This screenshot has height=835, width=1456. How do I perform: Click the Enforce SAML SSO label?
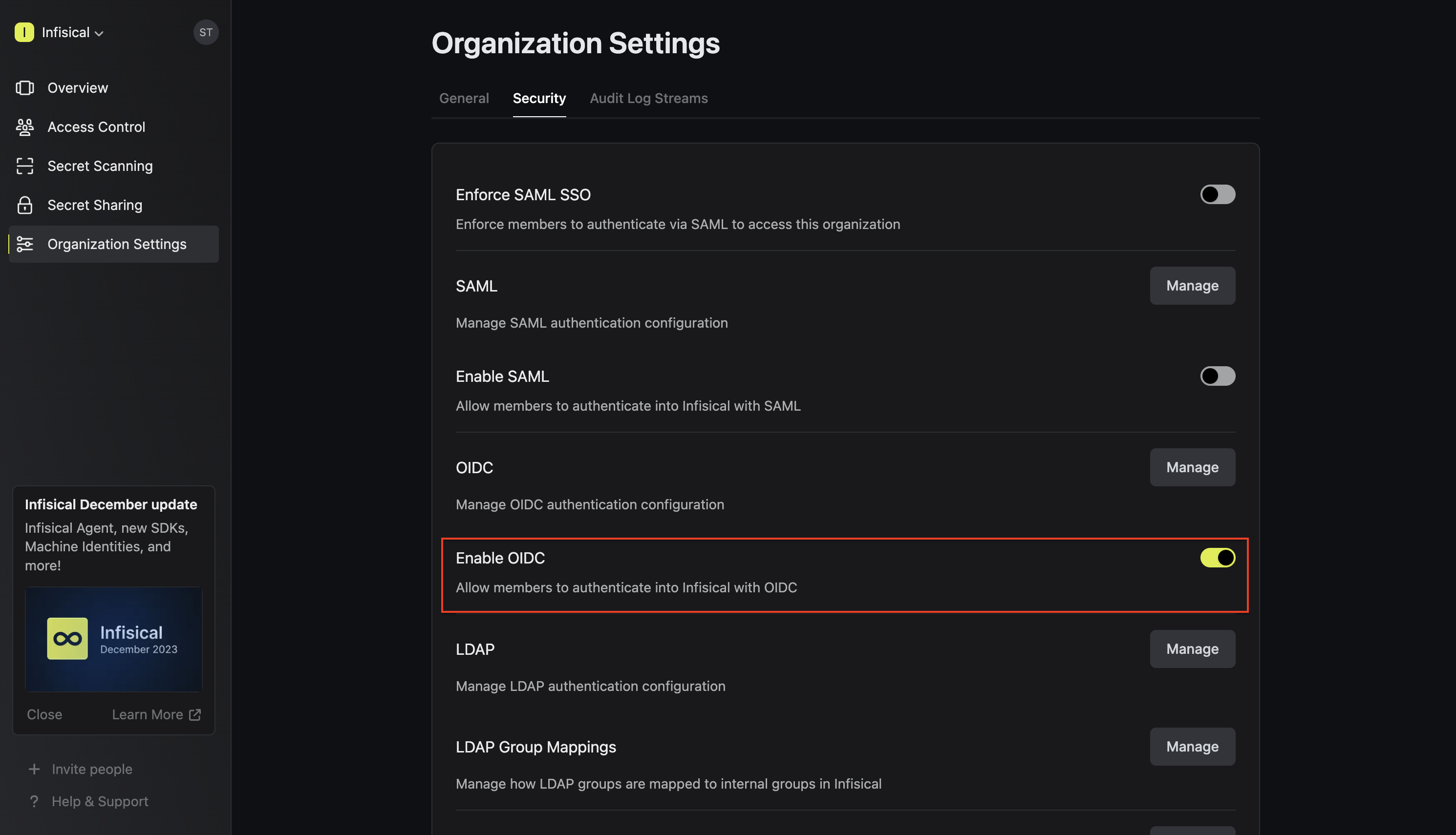coord(523,194)
